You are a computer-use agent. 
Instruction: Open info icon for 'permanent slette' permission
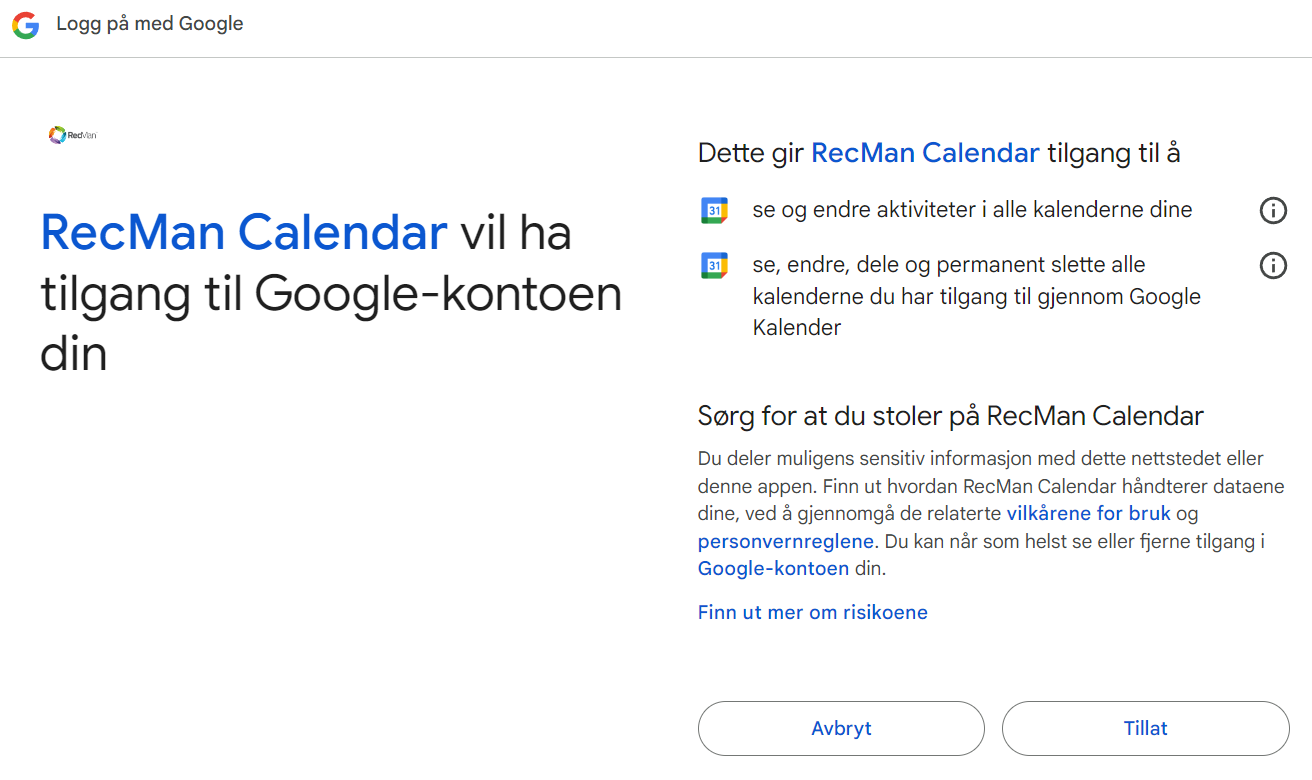1272,266
